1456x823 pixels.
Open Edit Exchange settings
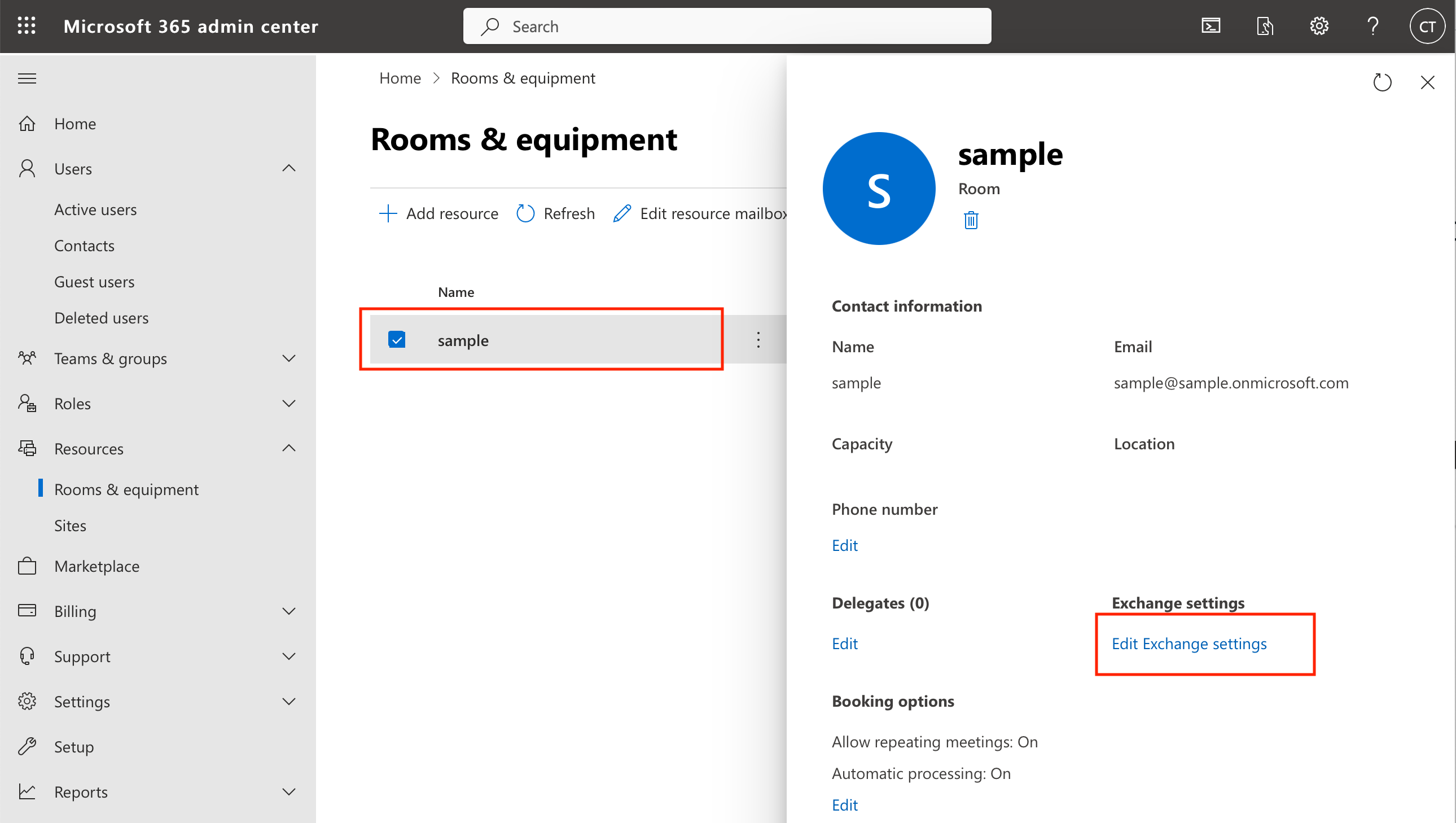click(x=1189, y=643)
